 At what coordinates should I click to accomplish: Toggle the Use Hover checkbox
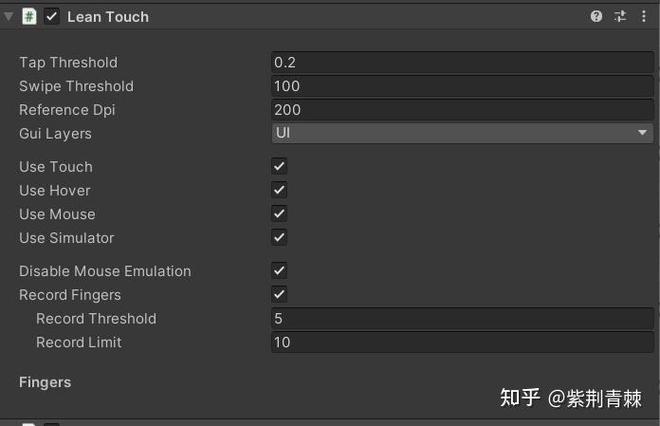pos(279,190)
